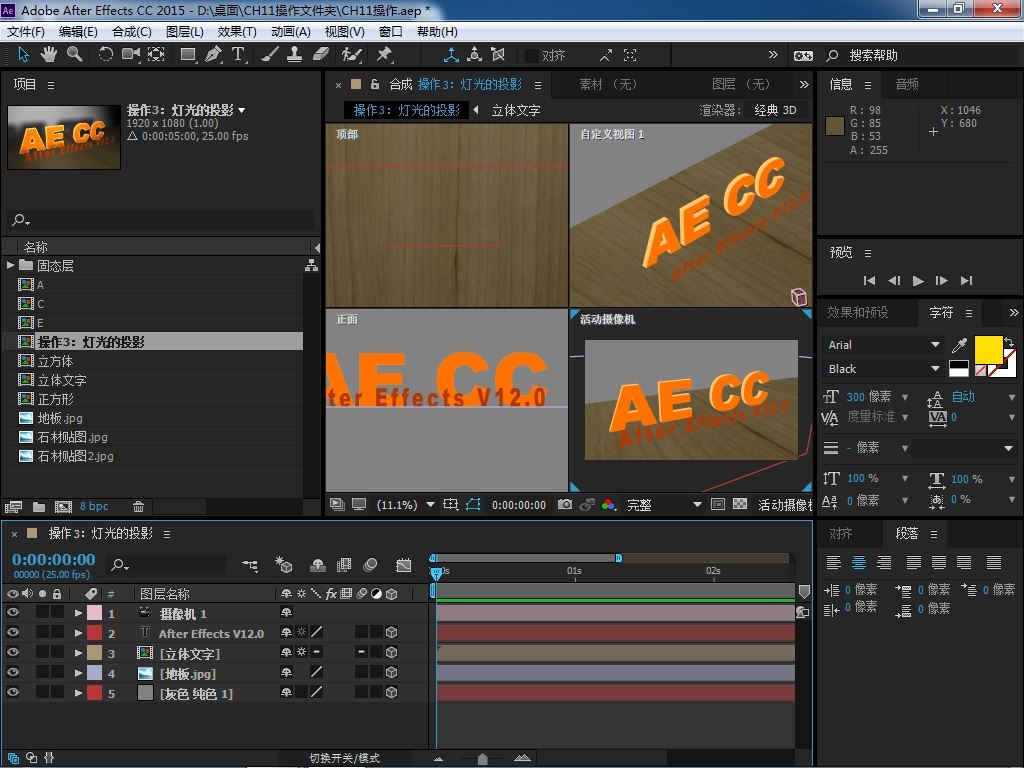Screen dimensions: 1024x768
Task: Open the 完整 resolution dropdown
Action: (x=664, y=505)
